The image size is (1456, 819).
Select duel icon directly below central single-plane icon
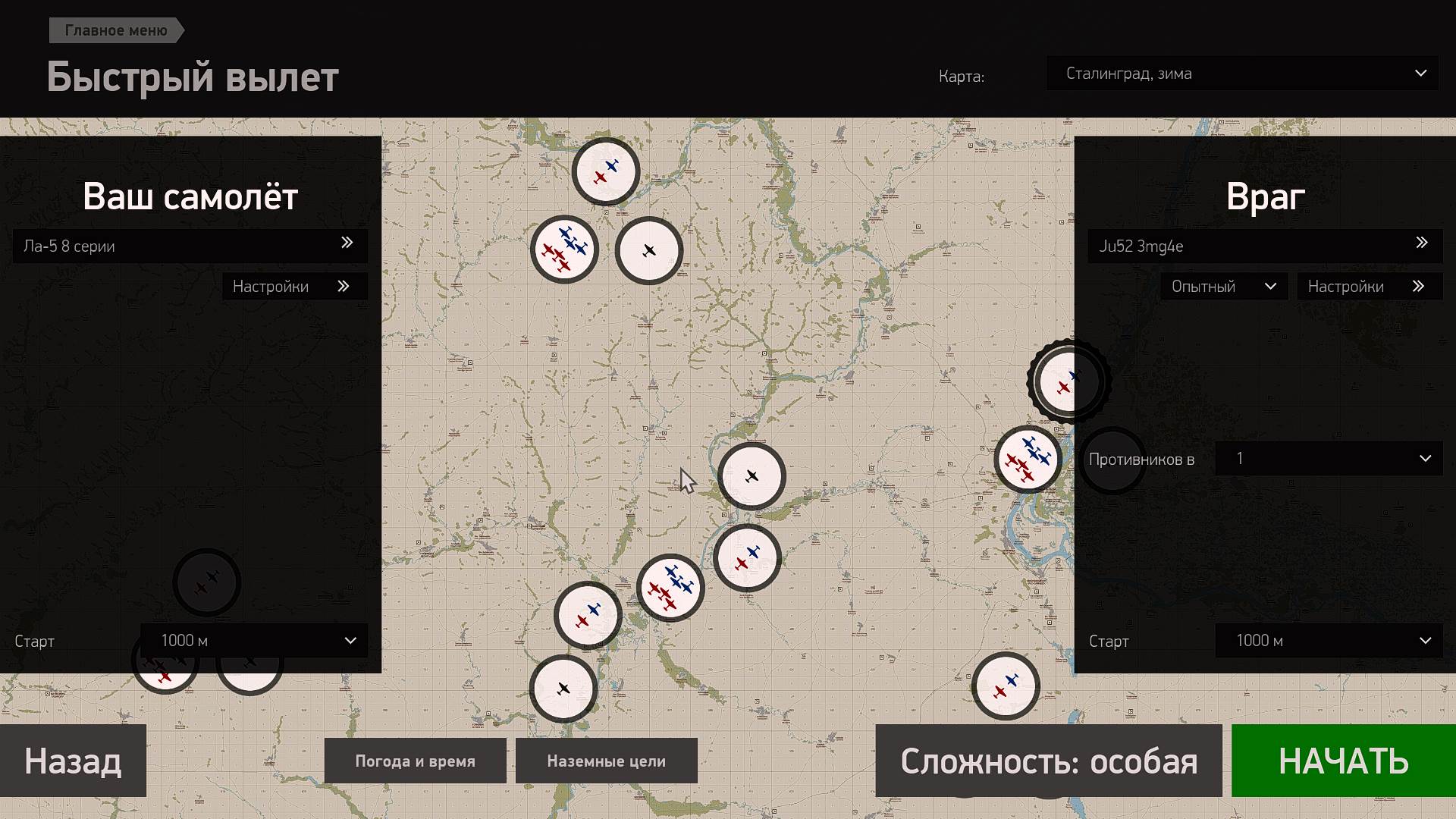click(x=747, y=558)
